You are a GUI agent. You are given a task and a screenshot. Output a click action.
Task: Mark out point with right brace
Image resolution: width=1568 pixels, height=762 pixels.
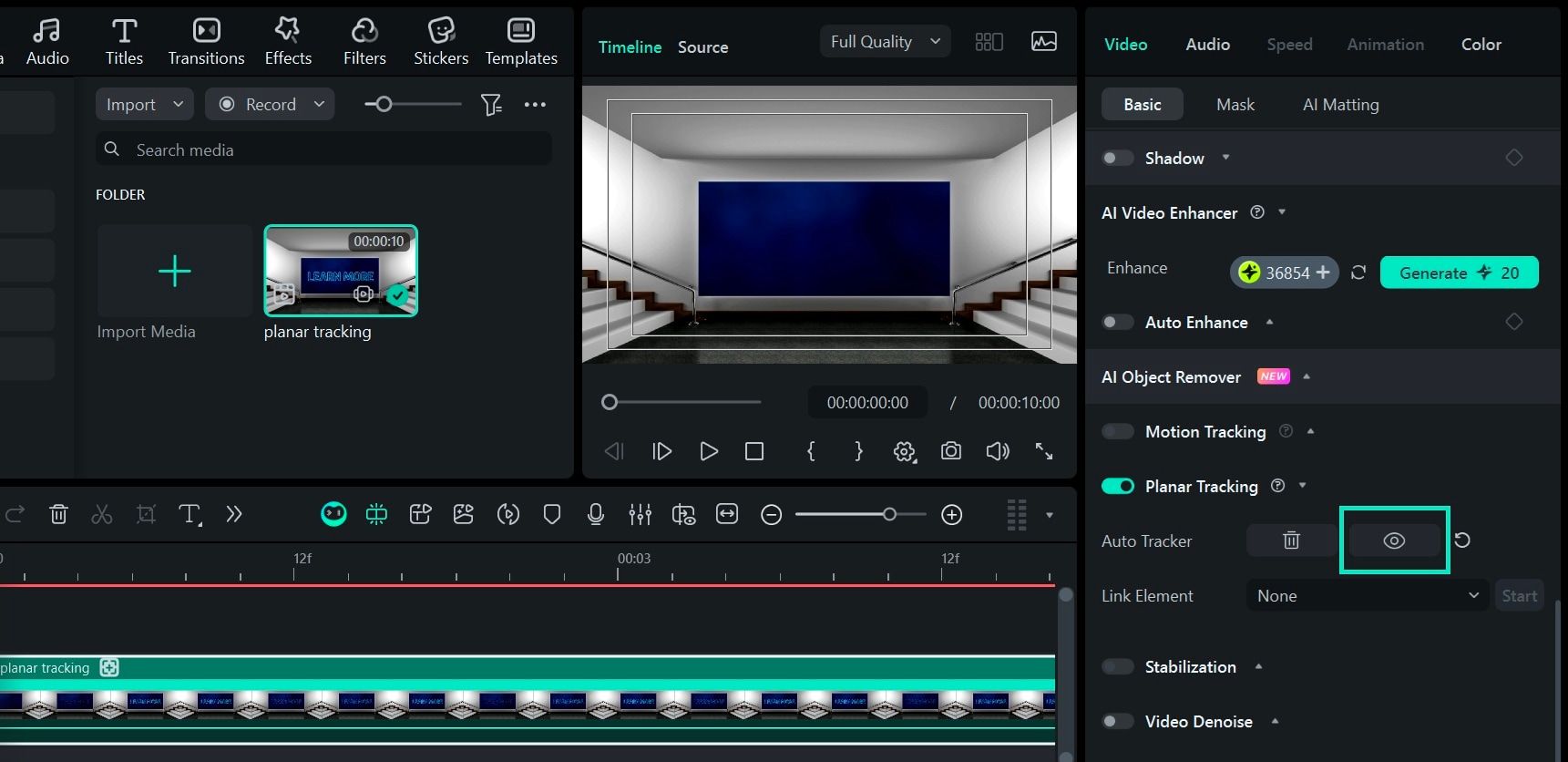[x=858, y=451]
